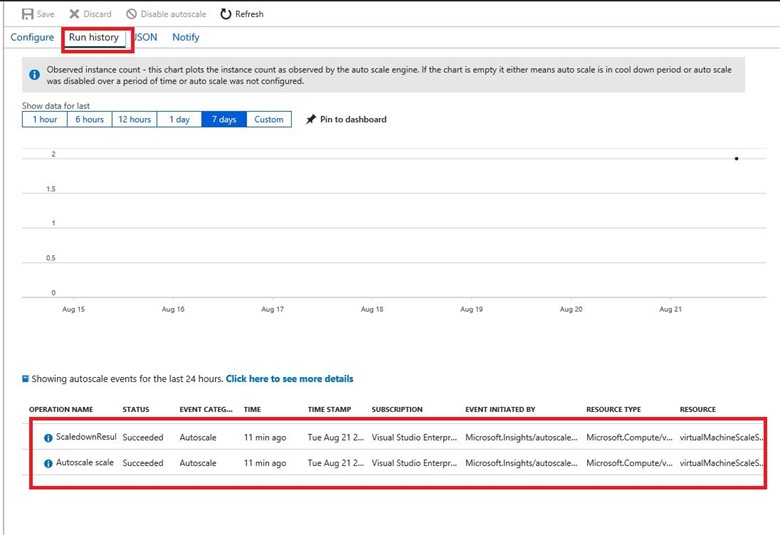Click the Refresh arrow icon
This screenshot has width=780, height=535.
(x=225, y=14)
